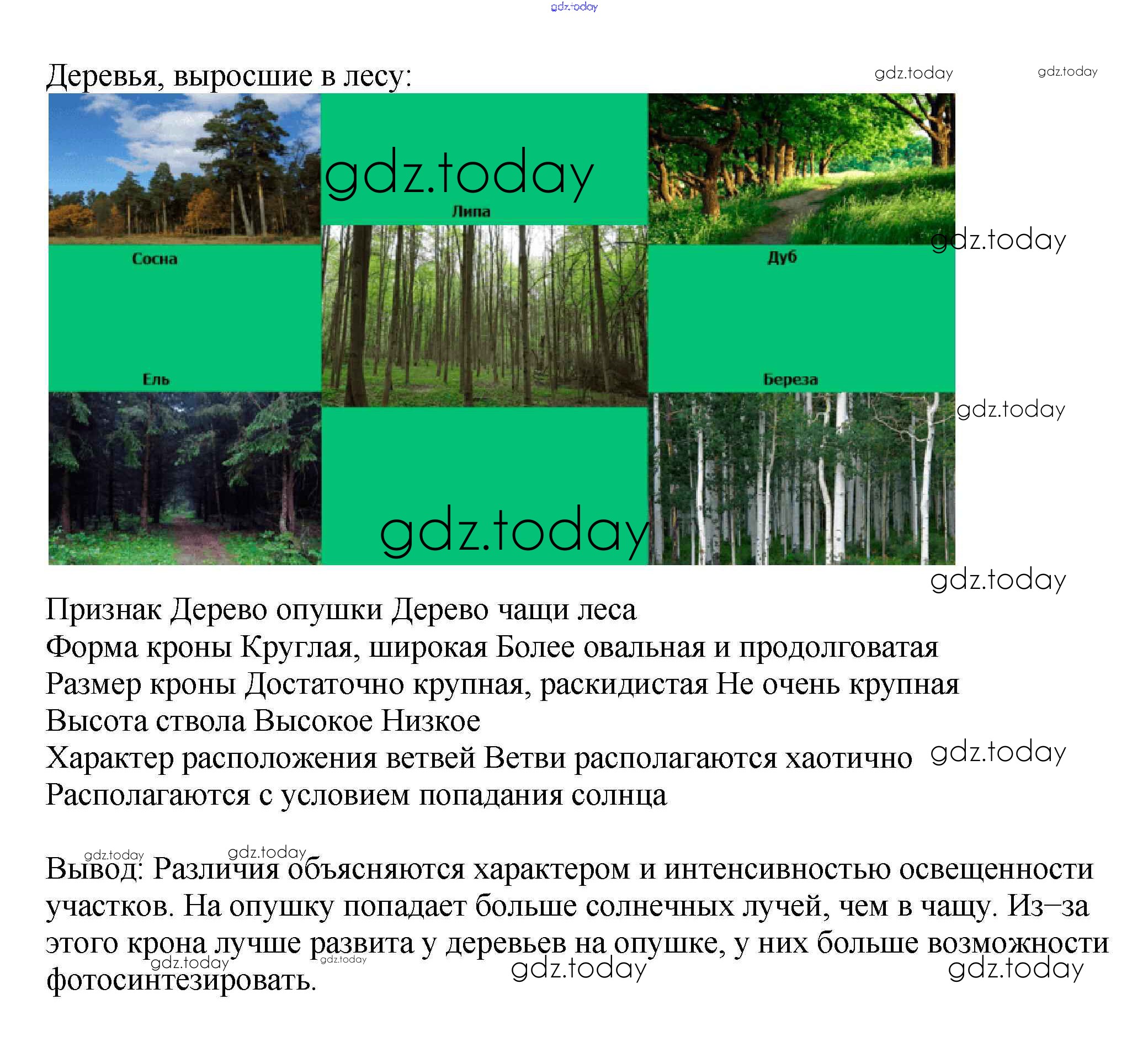Click the linden forest center photo
The image size is (1148, 1042).
click(x=484, y=316)
